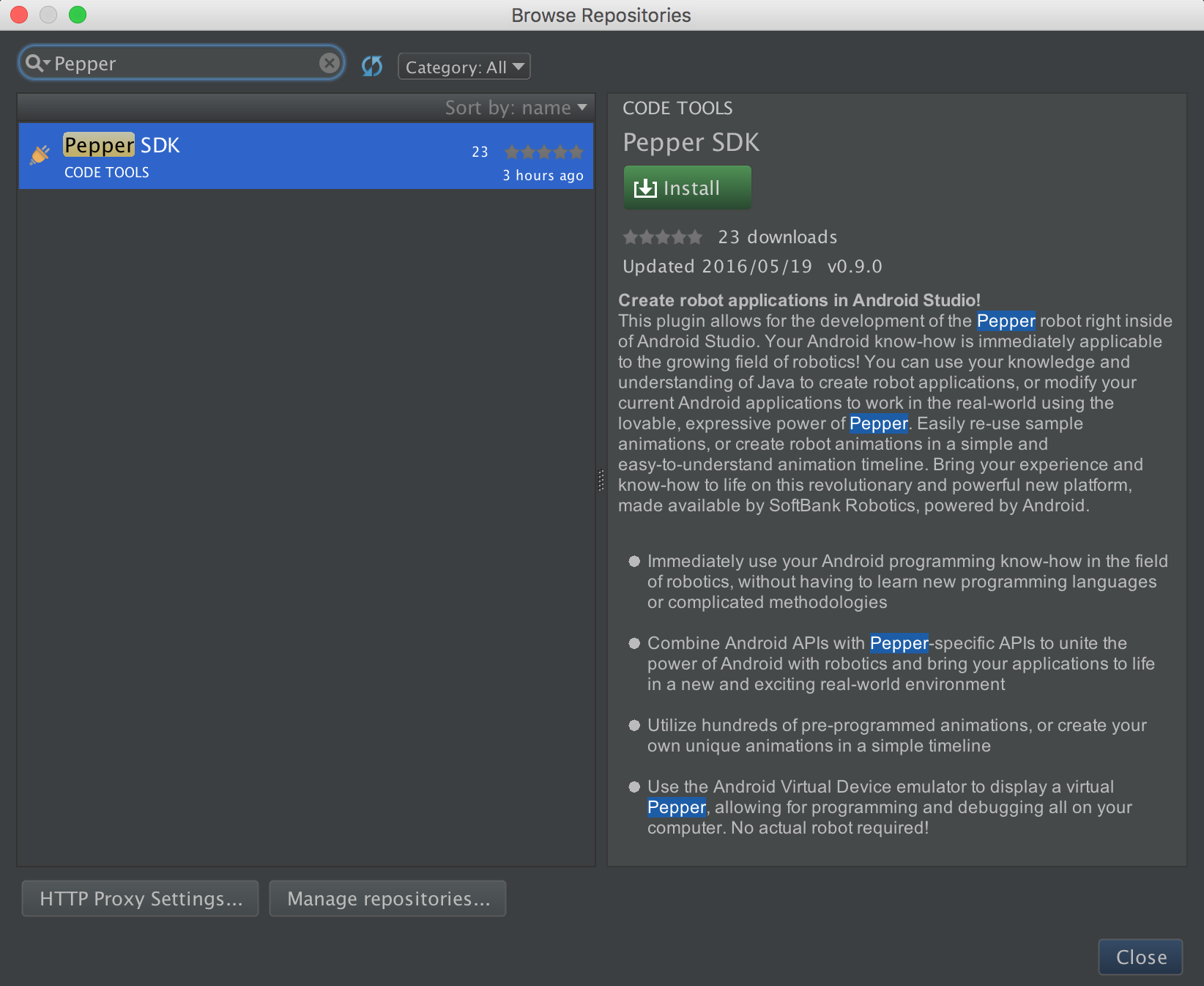Click the "v0.9.0" version text
The width and height of the screenshot is (1204, 986).
click(855, 267)
